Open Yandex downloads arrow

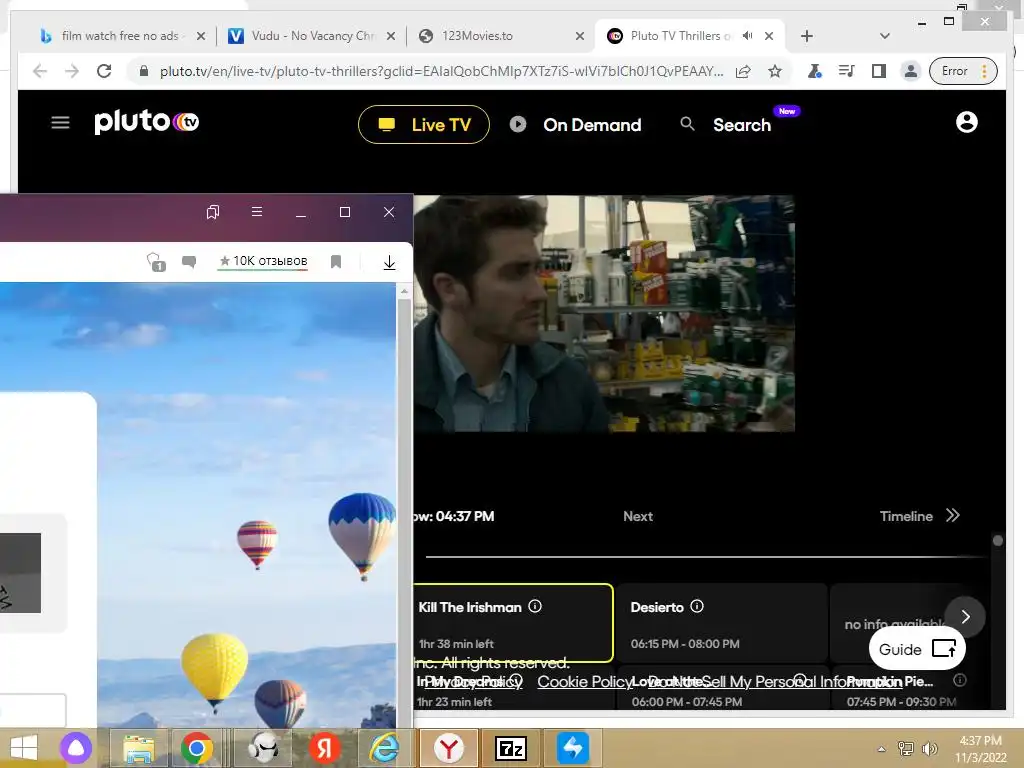click(389, 263)
